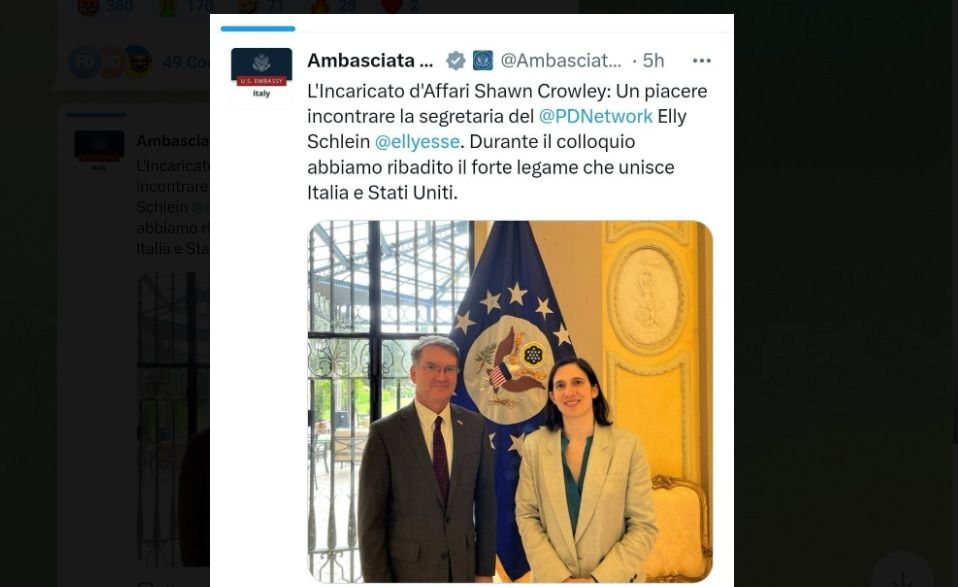Click the government affiliation seal badge
This screenshot has height=587, width=958.
click(x=483, y=60)
